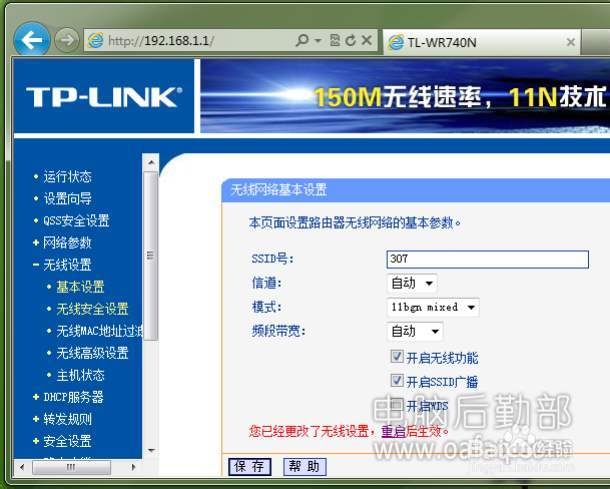Click the sidebar horizontal scrollbar thumb
The image size is (610, 489).
coord(71,467)
